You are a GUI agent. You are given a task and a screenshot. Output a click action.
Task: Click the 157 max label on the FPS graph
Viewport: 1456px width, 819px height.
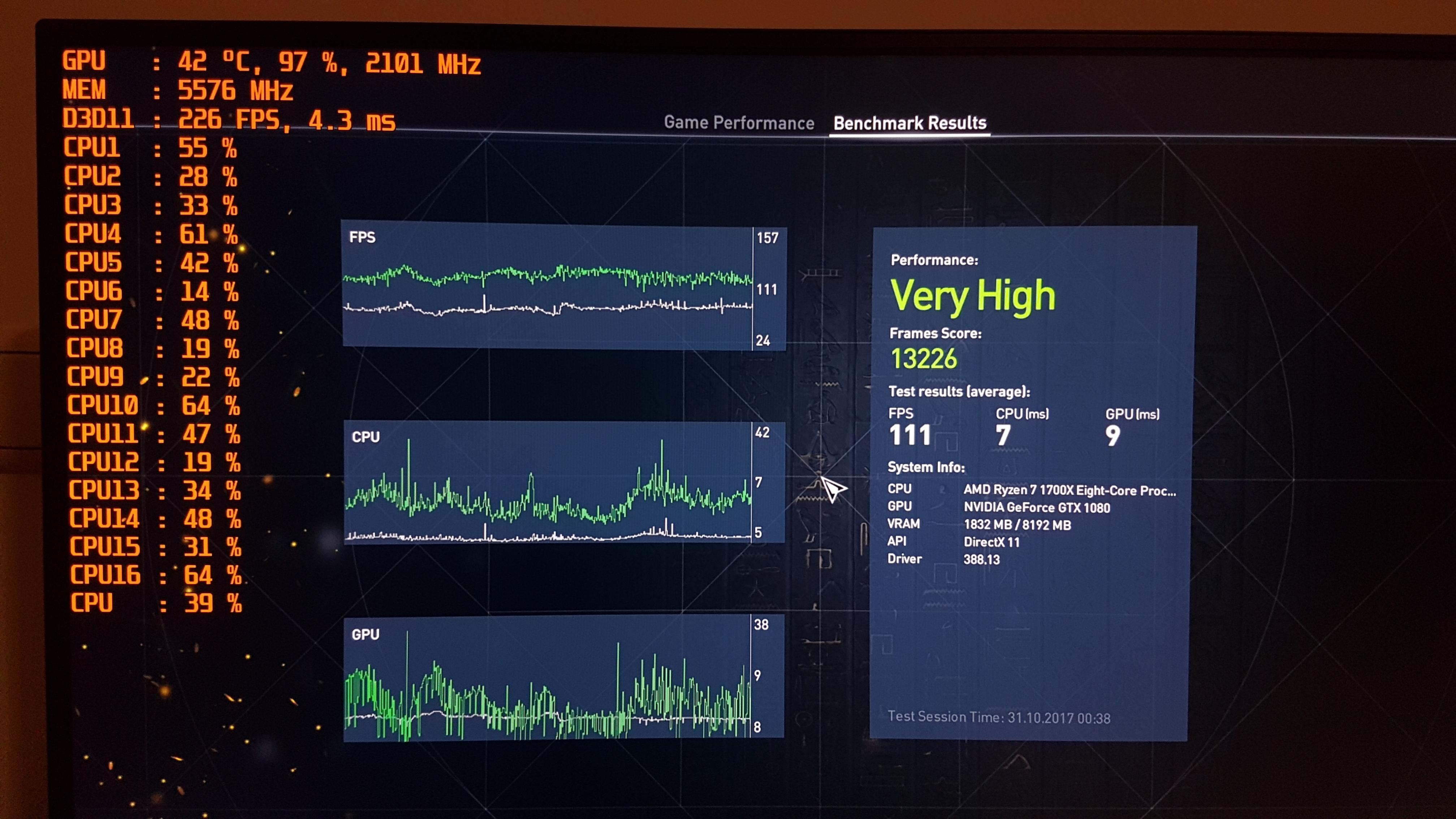click(767, 238)
